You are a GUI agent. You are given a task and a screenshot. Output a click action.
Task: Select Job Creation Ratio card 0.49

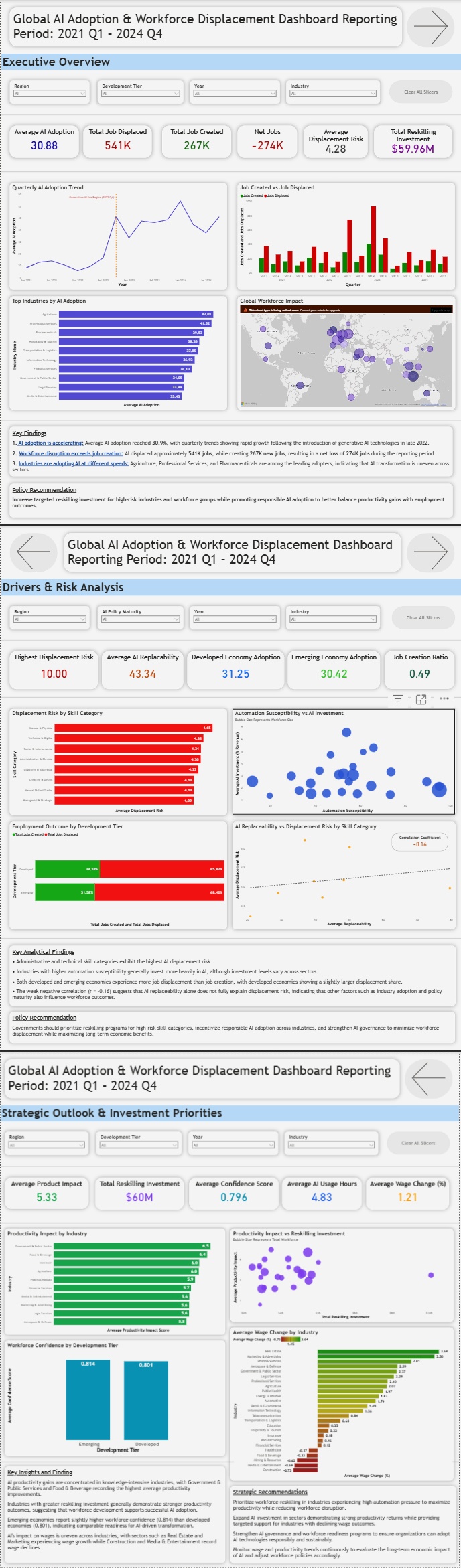(419, 669)
